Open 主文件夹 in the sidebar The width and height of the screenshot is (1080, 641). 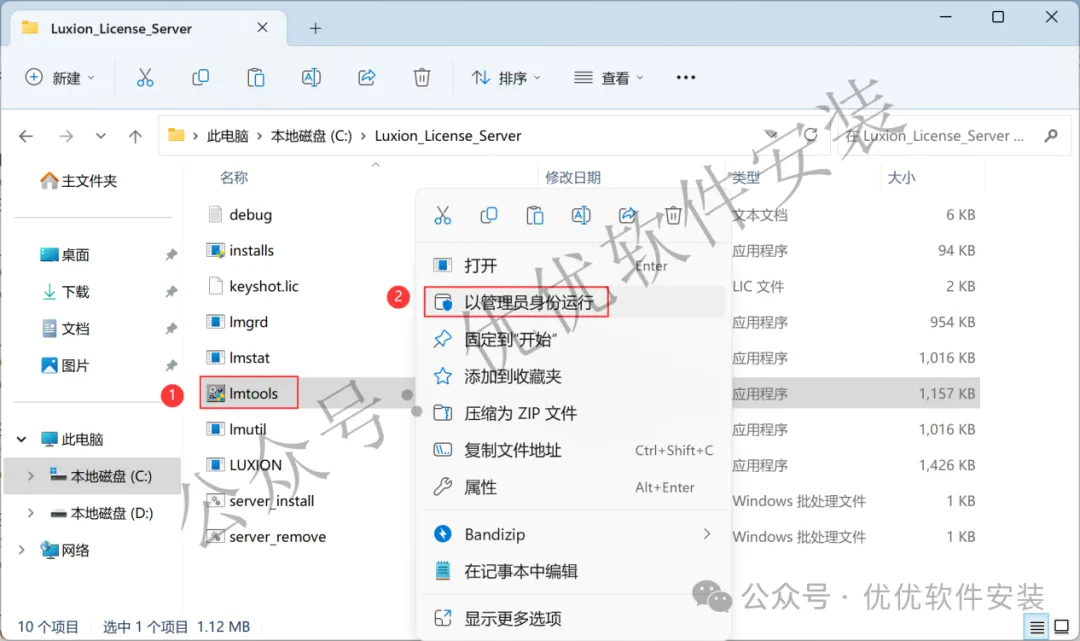click(x=79, y=181)
